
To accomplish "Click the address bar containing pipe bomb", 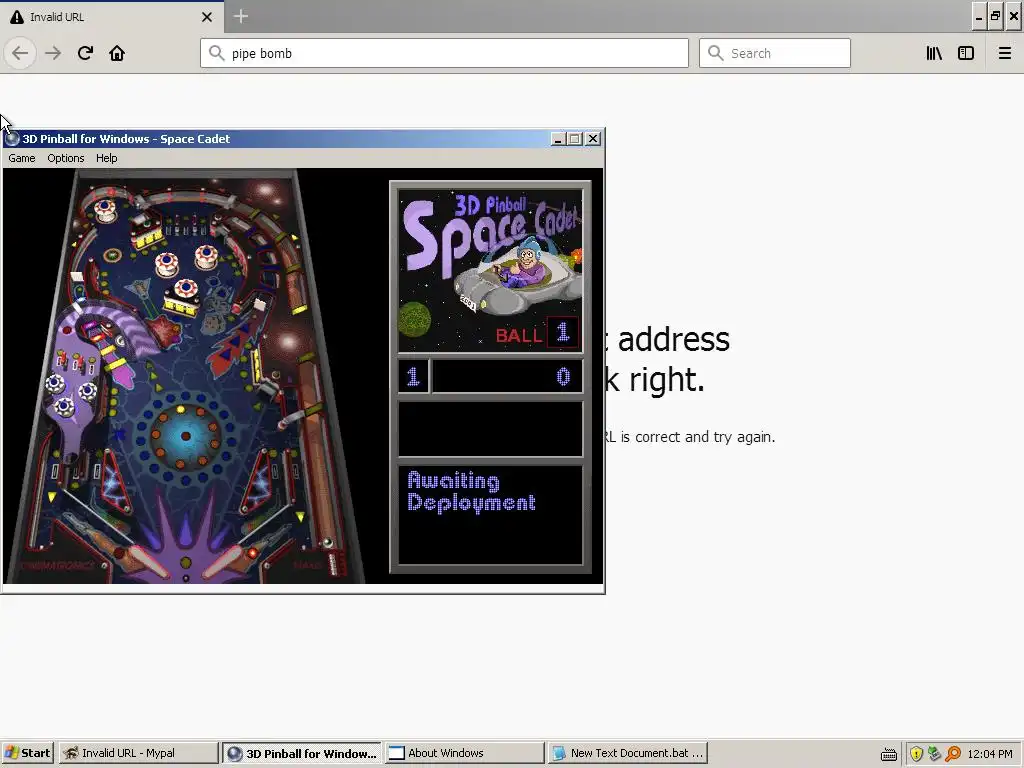I will [444, 53].
